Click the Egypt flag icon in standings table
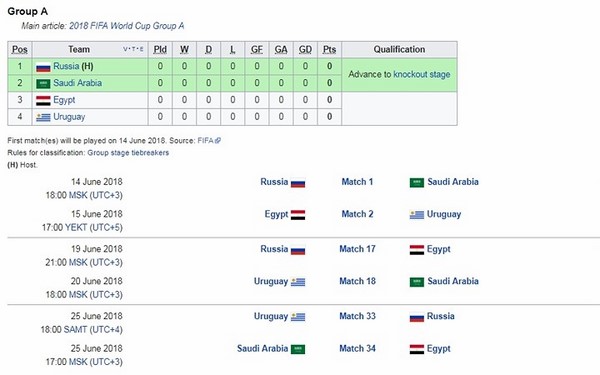The height and width of the screenshot is (375, 600). 43,101
